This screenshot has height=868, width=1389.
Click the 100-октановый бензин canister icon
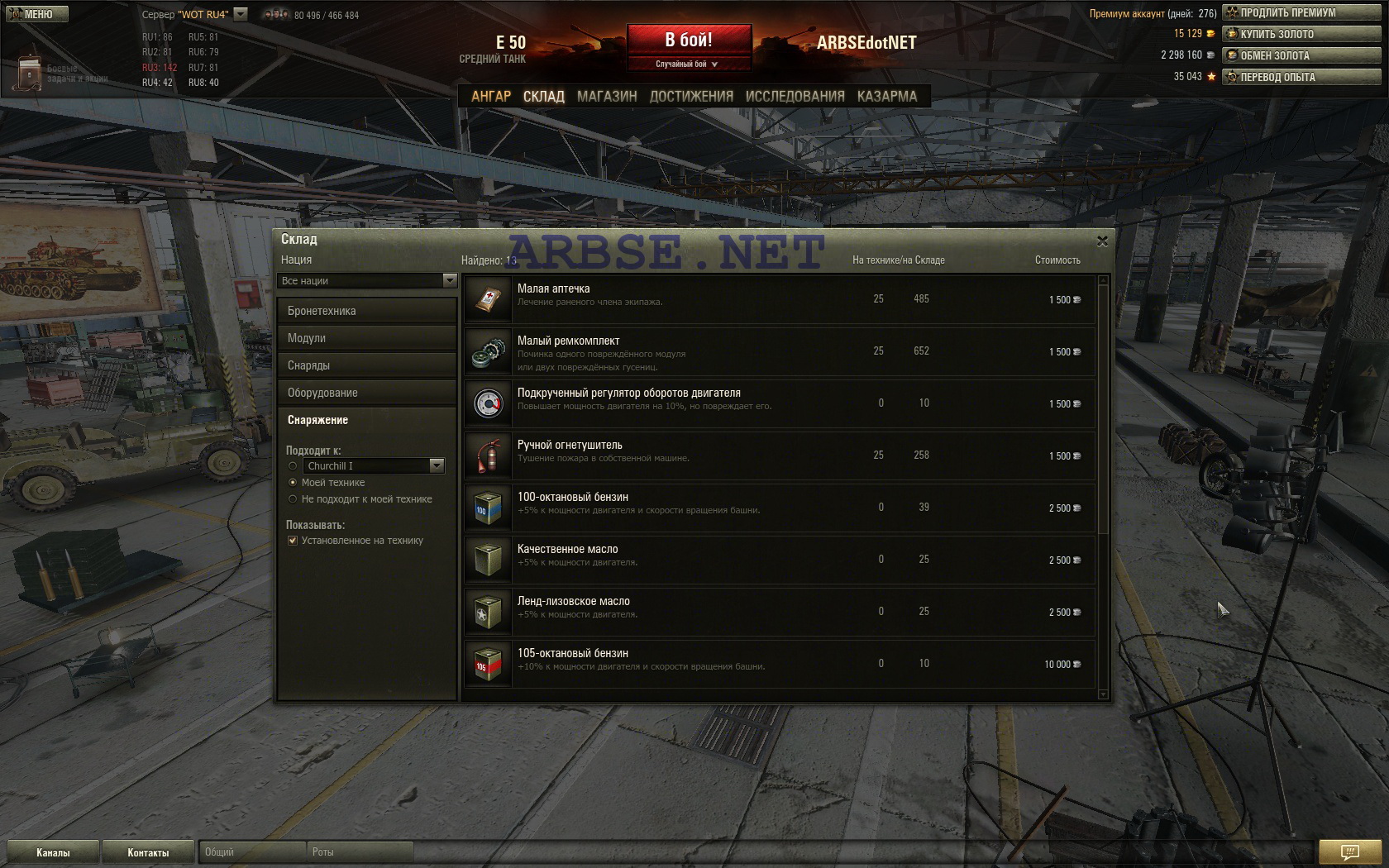489,508
